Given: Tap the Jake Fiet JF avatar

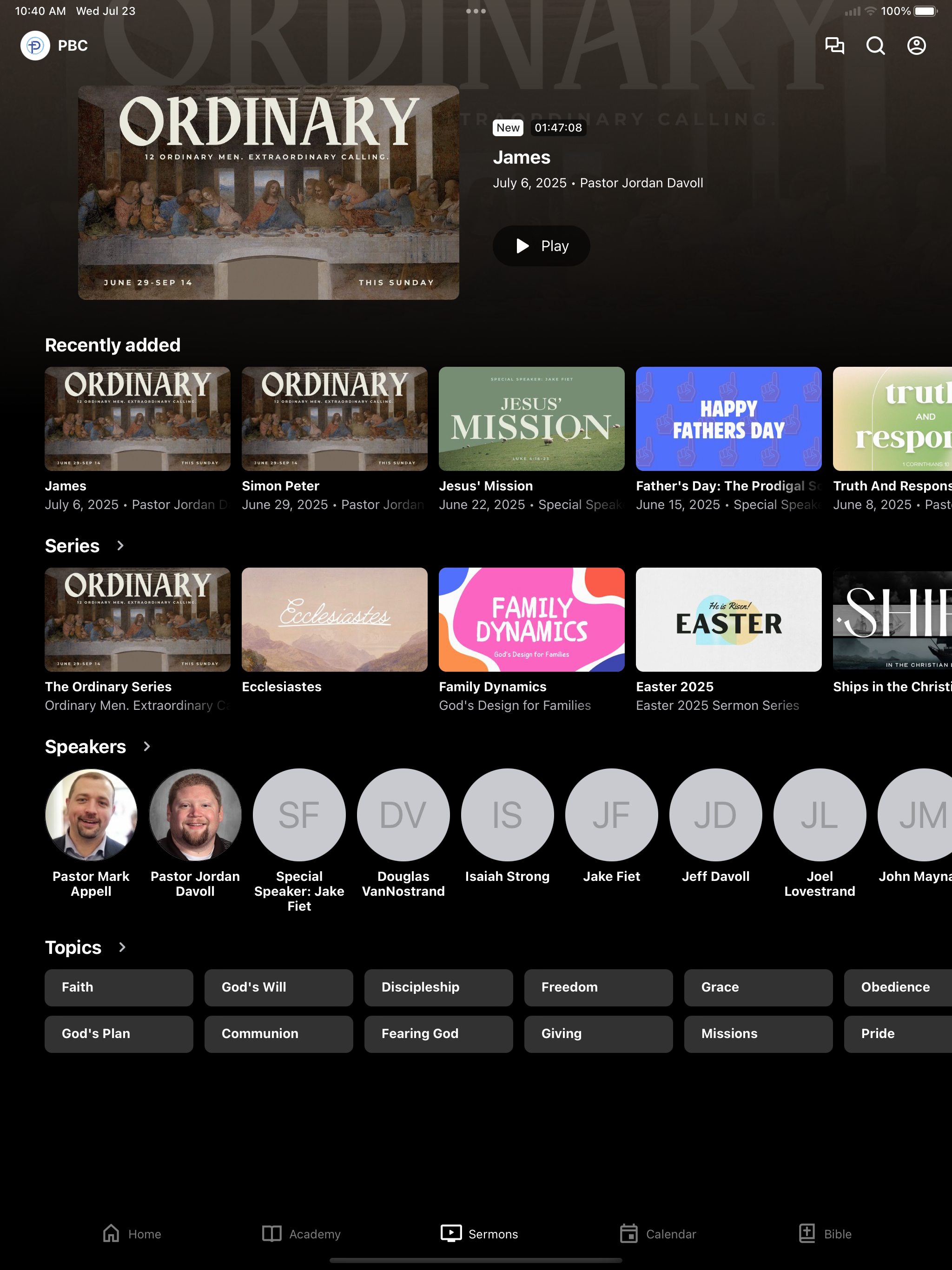Looking at the screenshot, I should pyautogui.click(x=612, y=815).
